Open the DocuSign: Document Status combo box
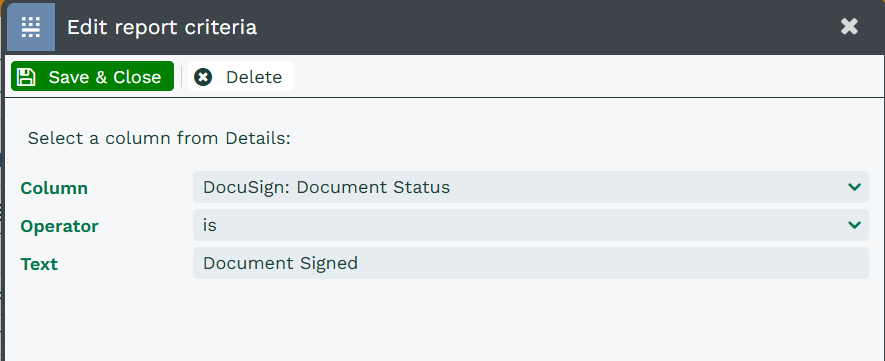The height and width of the screenshot is (361, 885). [531, 187]
